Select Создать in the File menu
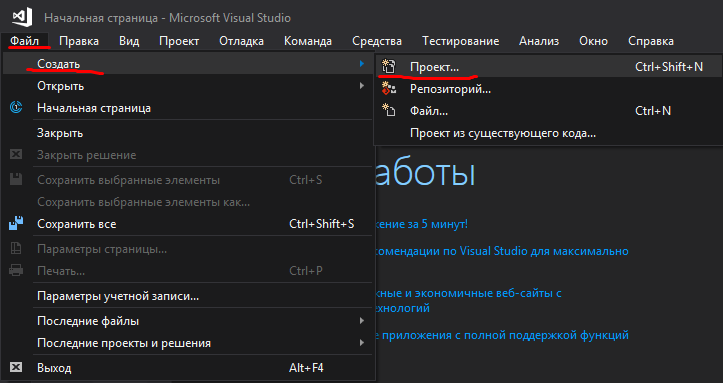This screenshot has height=383, width=723. [187, 64]
